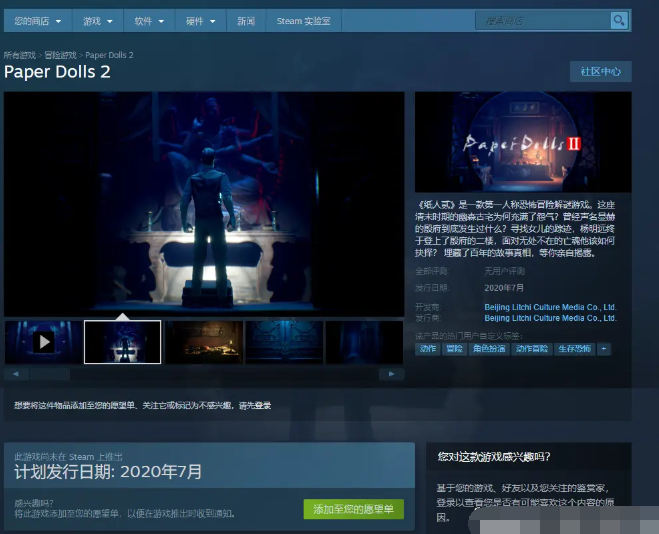The height and width of the screenshot is (534, 659).
Task: Click the Paper Dolls 2 page title
Action: (x=57, y=72)
